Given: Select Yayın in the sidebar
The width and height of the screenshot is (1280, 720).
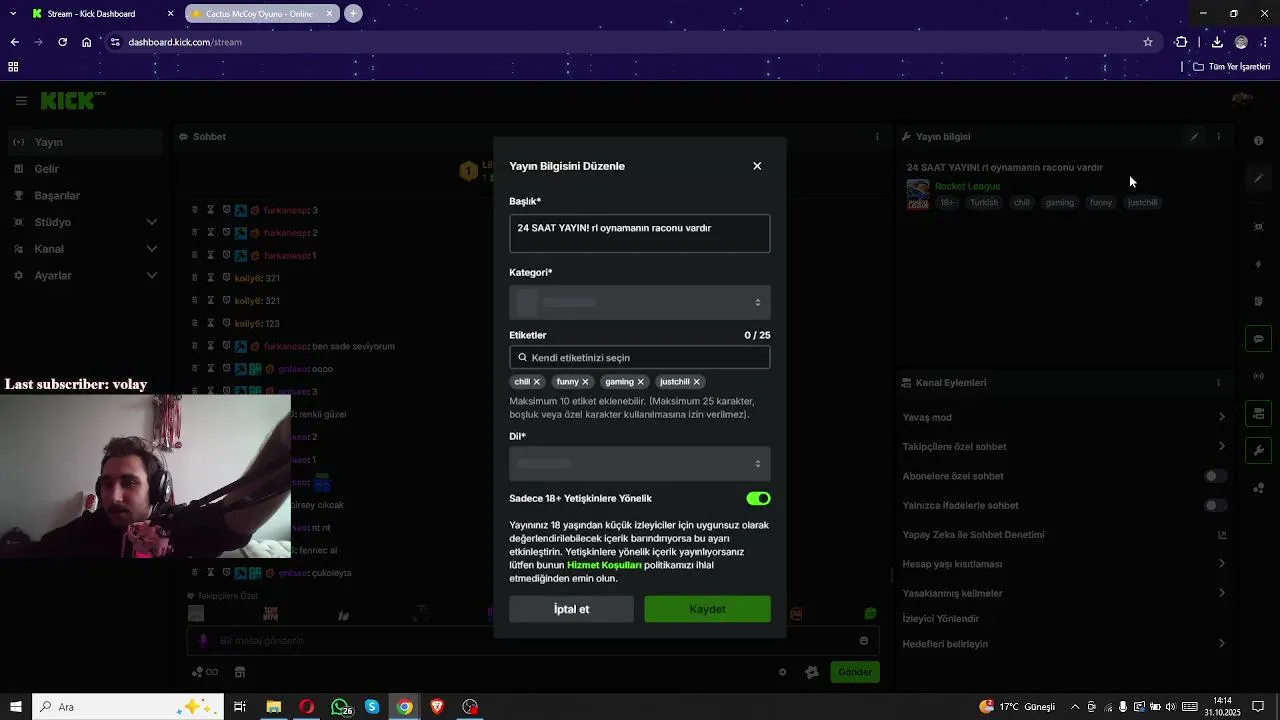Looking at the screenshot, I should click(85, 142).
